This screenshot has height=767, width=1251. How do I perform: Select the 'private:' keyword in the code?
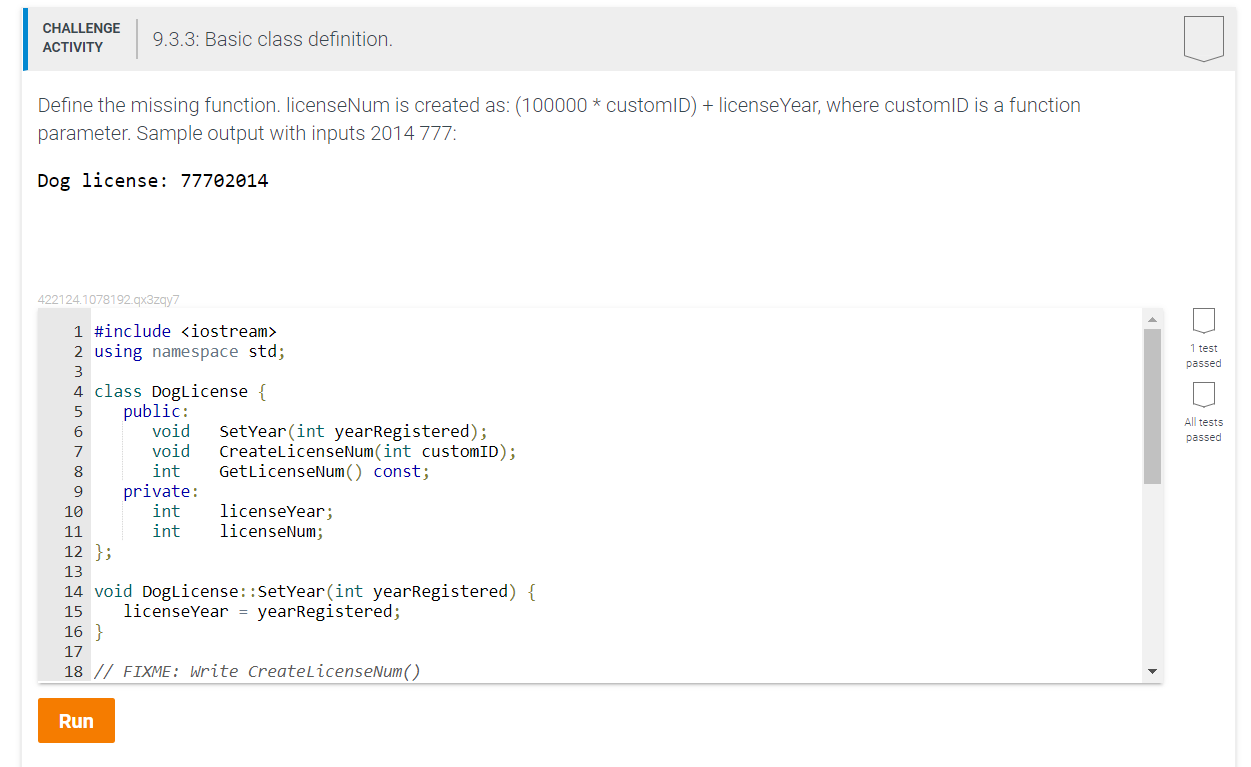point(158,491)
